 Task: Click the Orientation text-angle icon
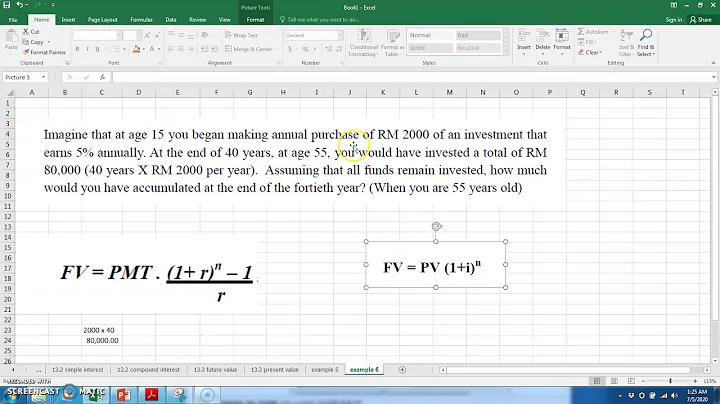[x=205, y=35]
